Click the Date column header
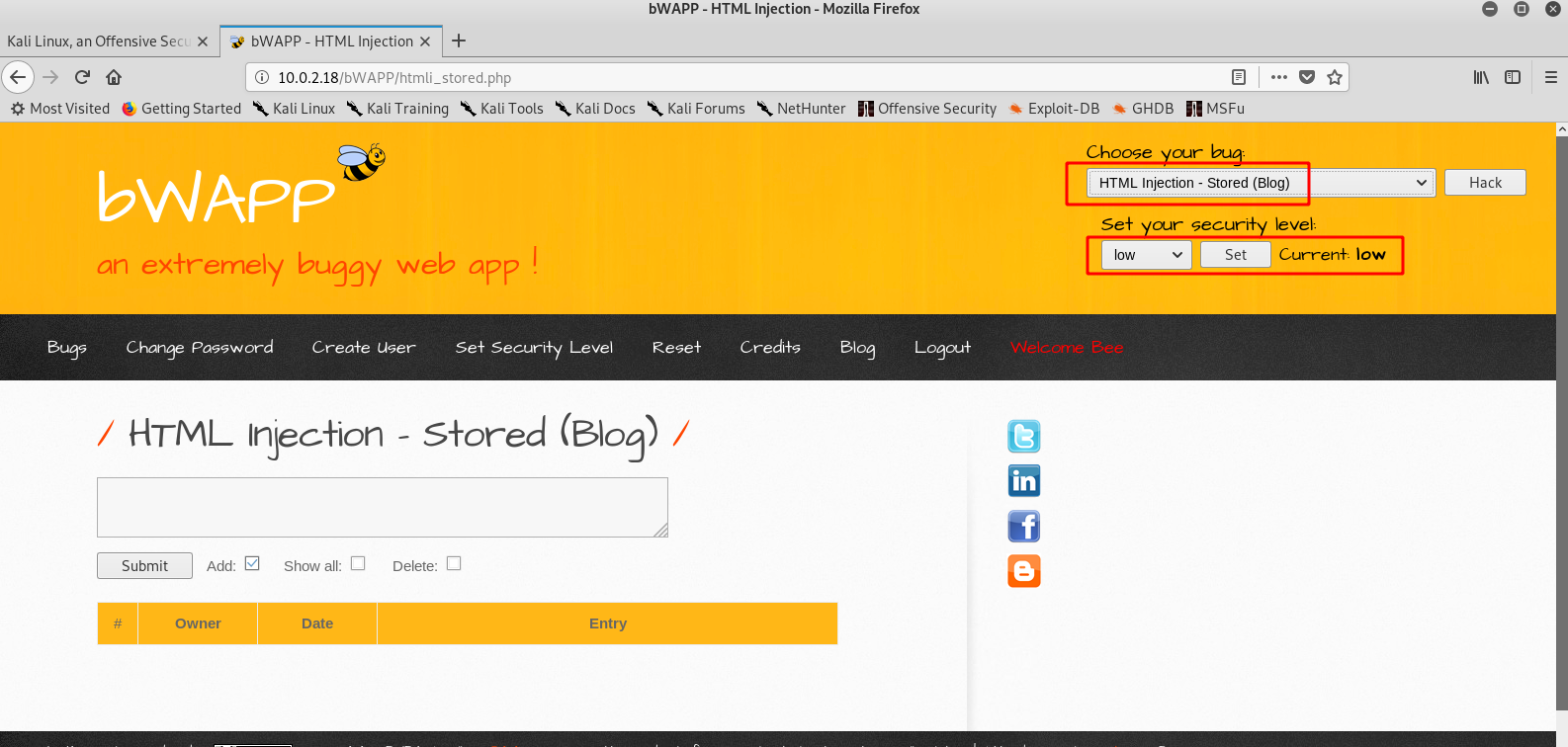The image size is (1568, 747). 317,623
